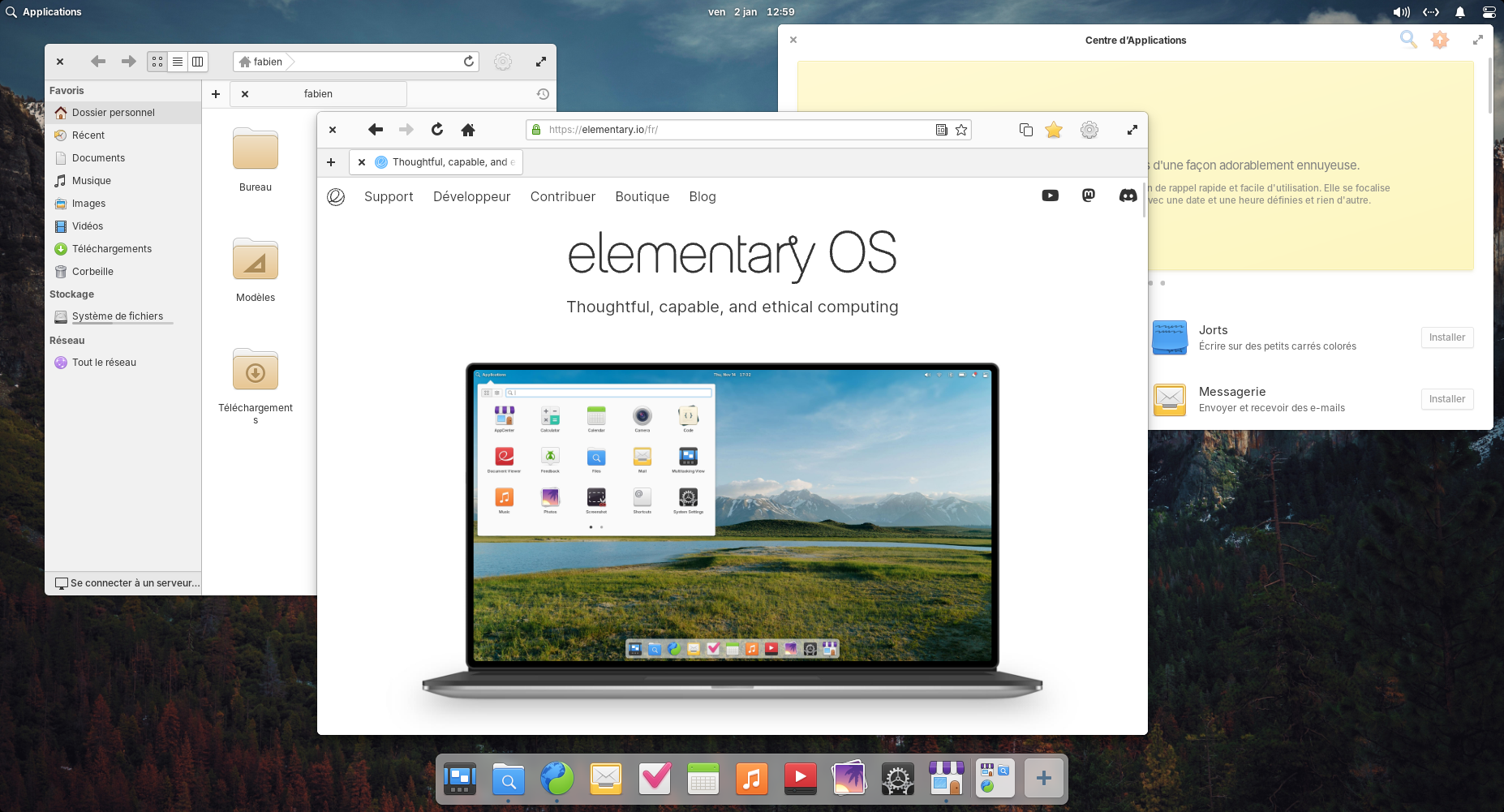This screenshot has width=1504, height=812.
Task: Switch to the fabien tab in Files
Action: pyautogui.click(x=318, y=94)
